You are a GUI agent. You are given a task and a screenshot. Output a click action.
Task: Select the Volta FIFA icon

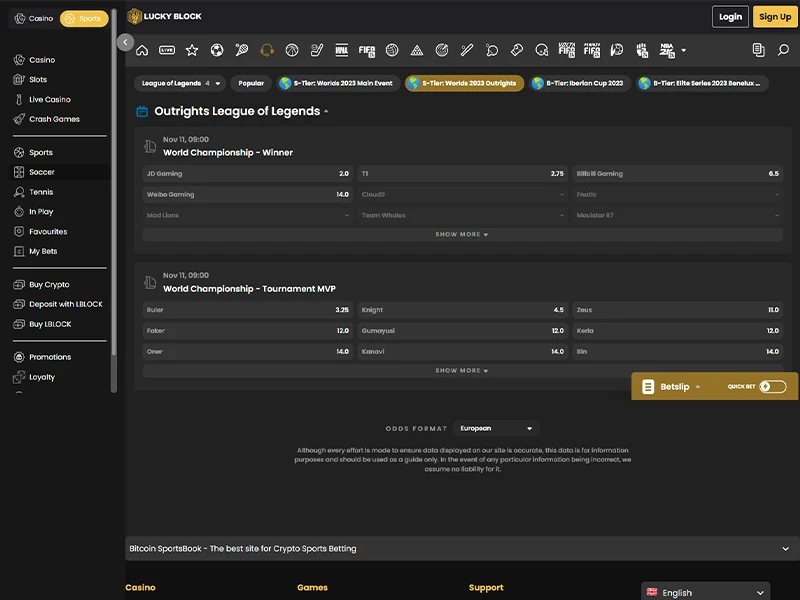pyautogui.click(x=567, y=50)
